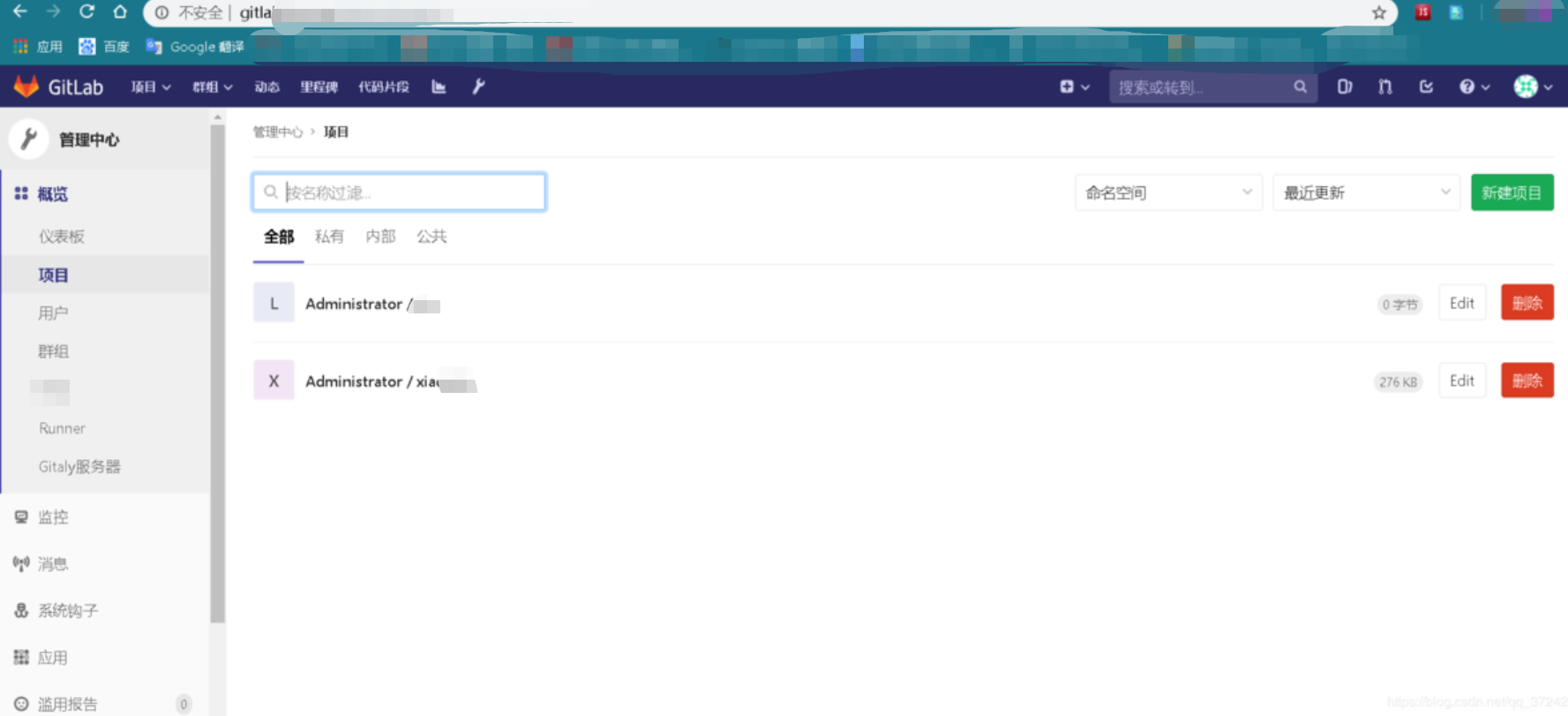Switch to the 公共 tab
The width and height of the screenshot is (1568, 716).
431,237
